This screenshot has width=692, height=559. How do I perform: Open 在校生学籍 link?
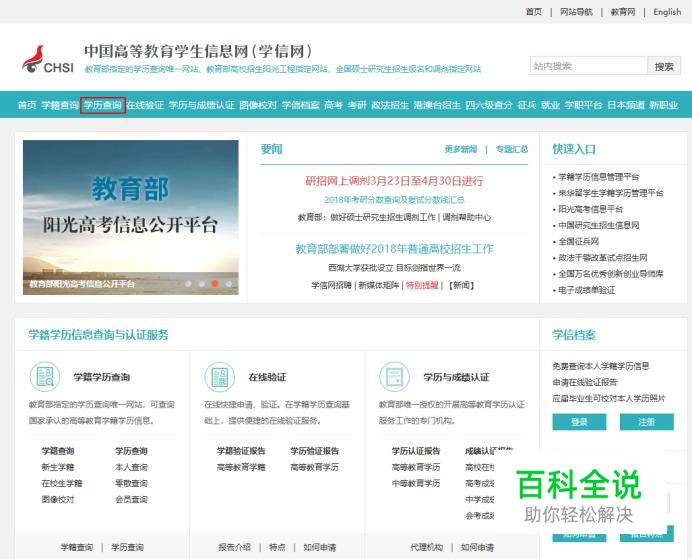pyautogui.click(x=62, y=483)
